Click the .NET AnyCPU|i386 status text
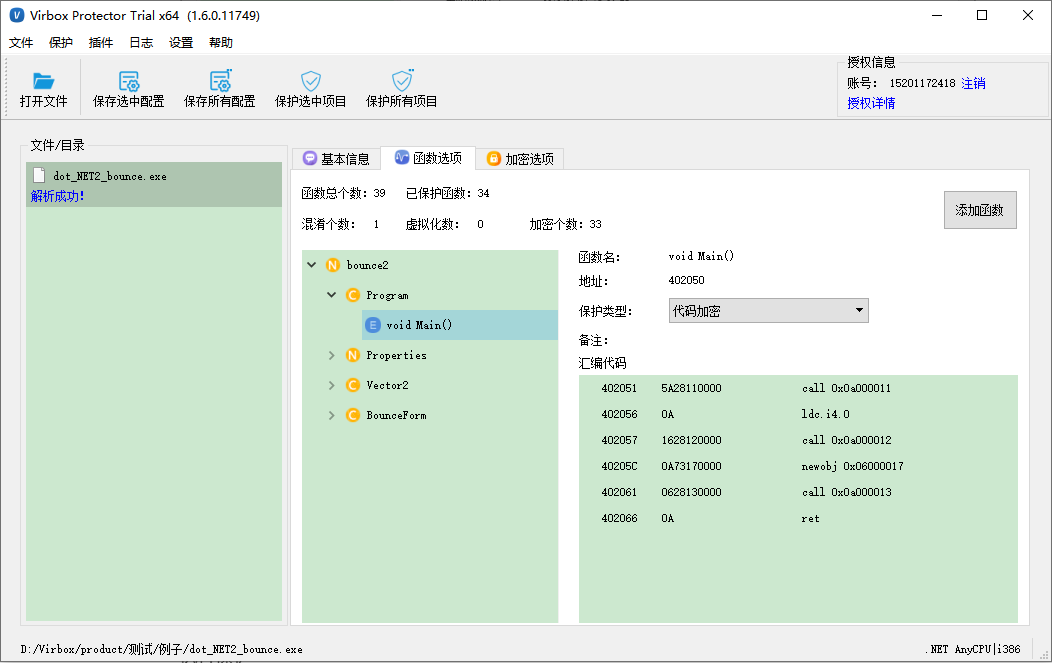The height and width of the screenshot is (663, 1052). 974,649
